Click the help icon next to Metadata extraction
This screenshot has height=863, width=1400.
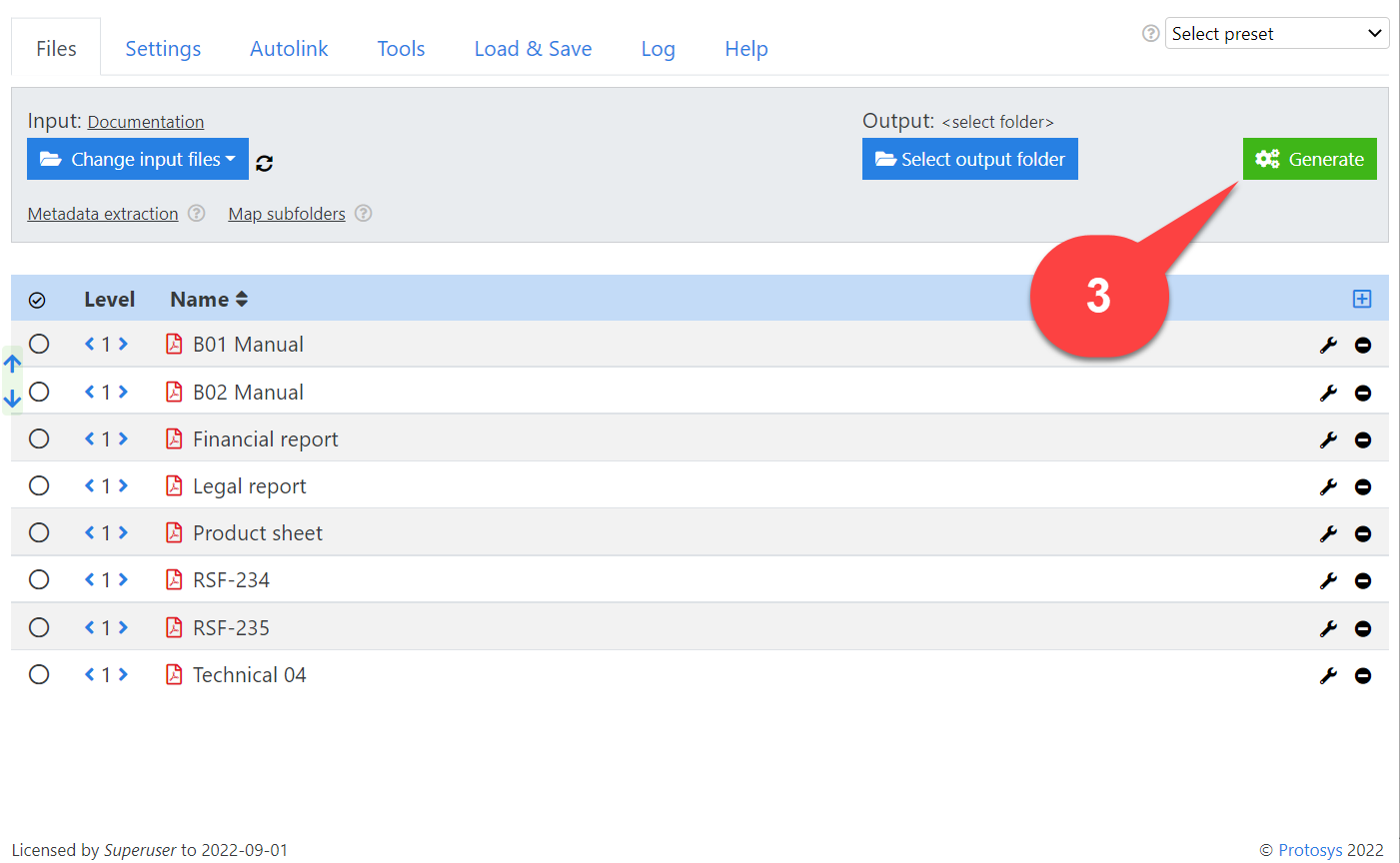197,213
